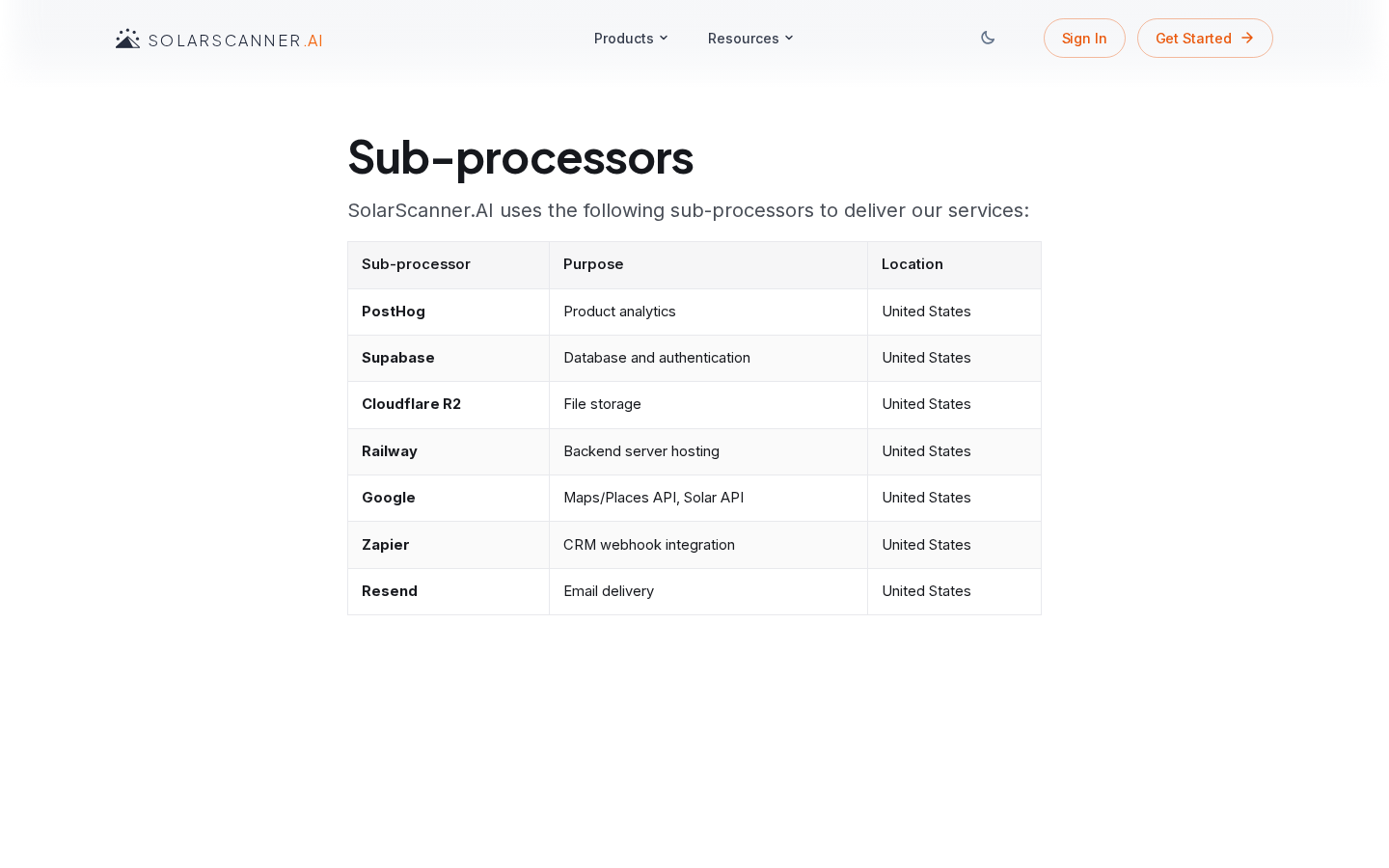Click United States in the Google row
Viewport: 1389px width, 868px height.
point(955,498)
